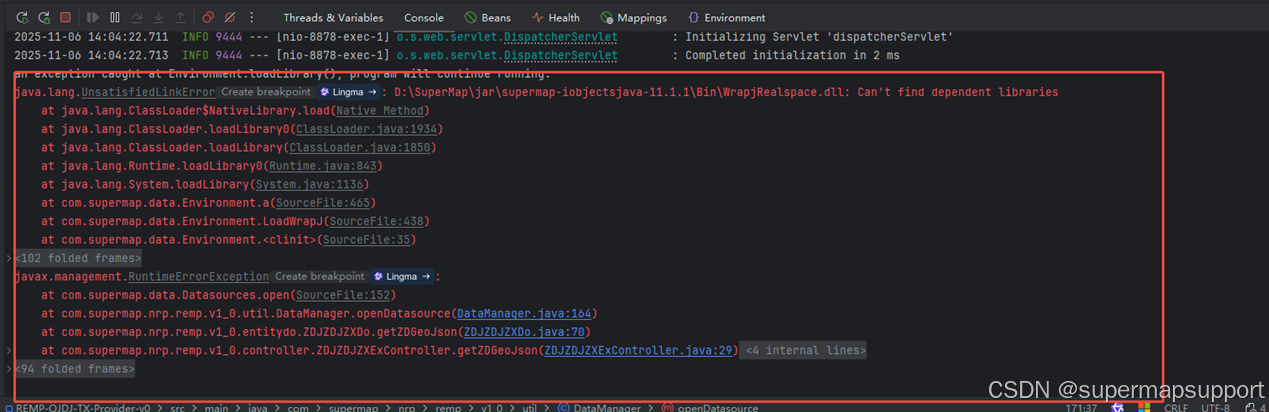Open ClassLoader.java:1850 source link

[x=359, y=148]
